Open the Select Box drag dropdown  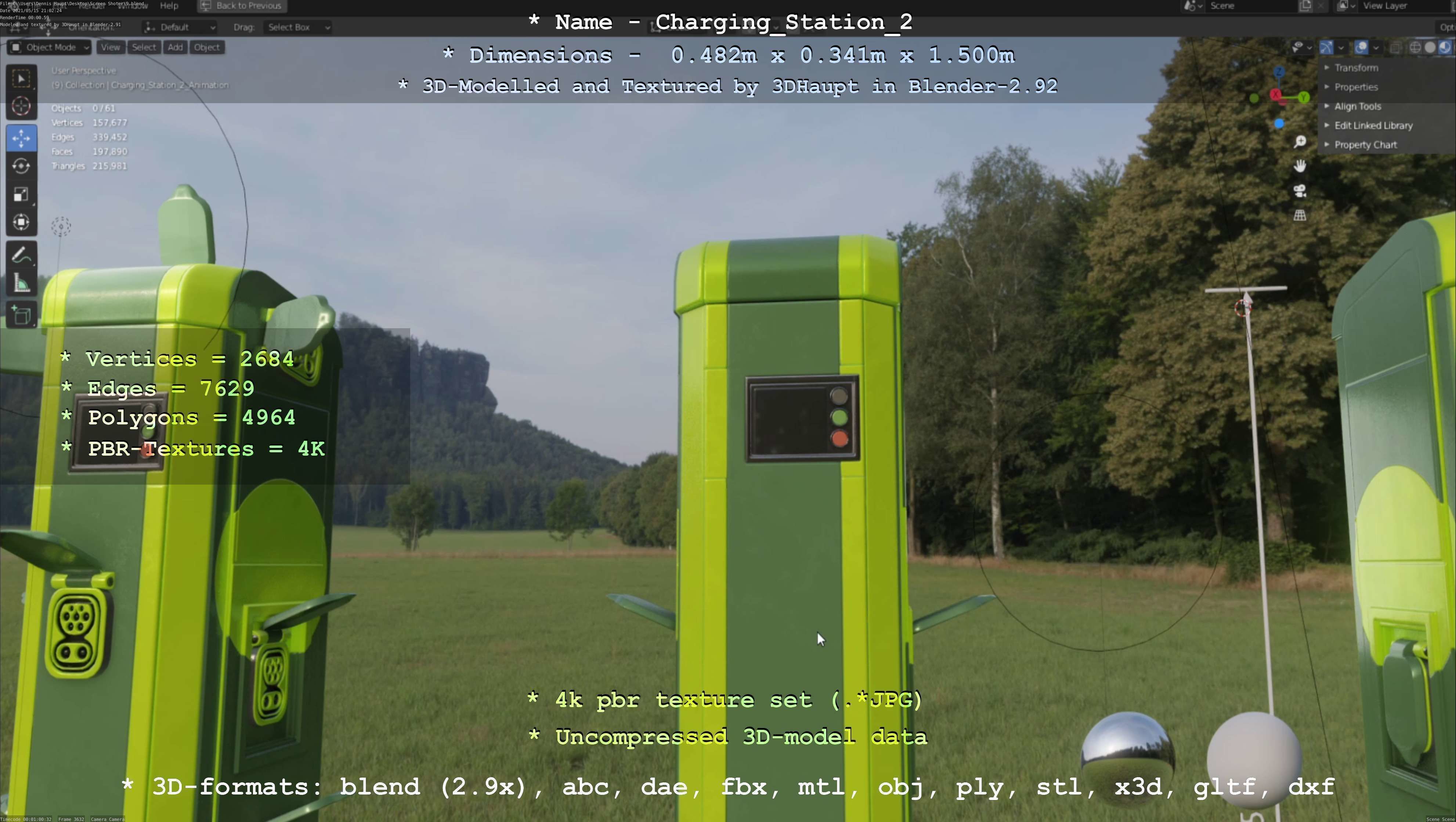coord(299,27)
